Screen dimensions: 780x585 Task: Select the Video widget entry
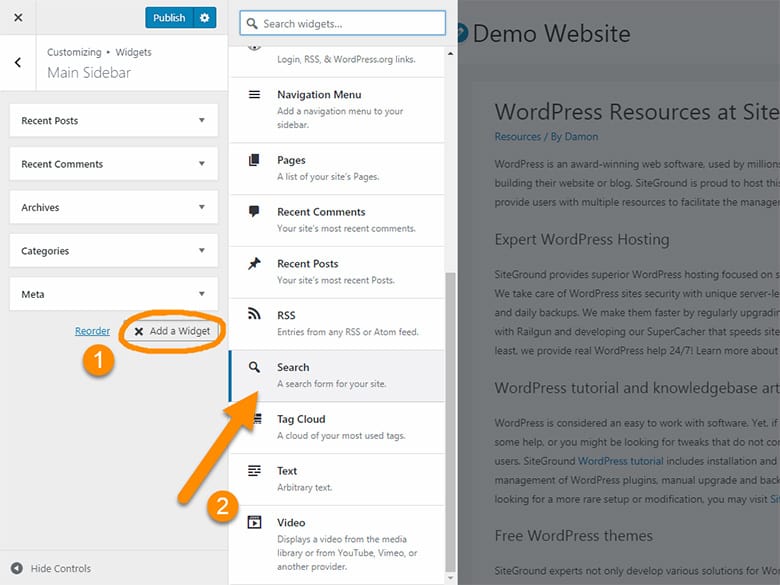pyautogui.click(x=337, y=544)
